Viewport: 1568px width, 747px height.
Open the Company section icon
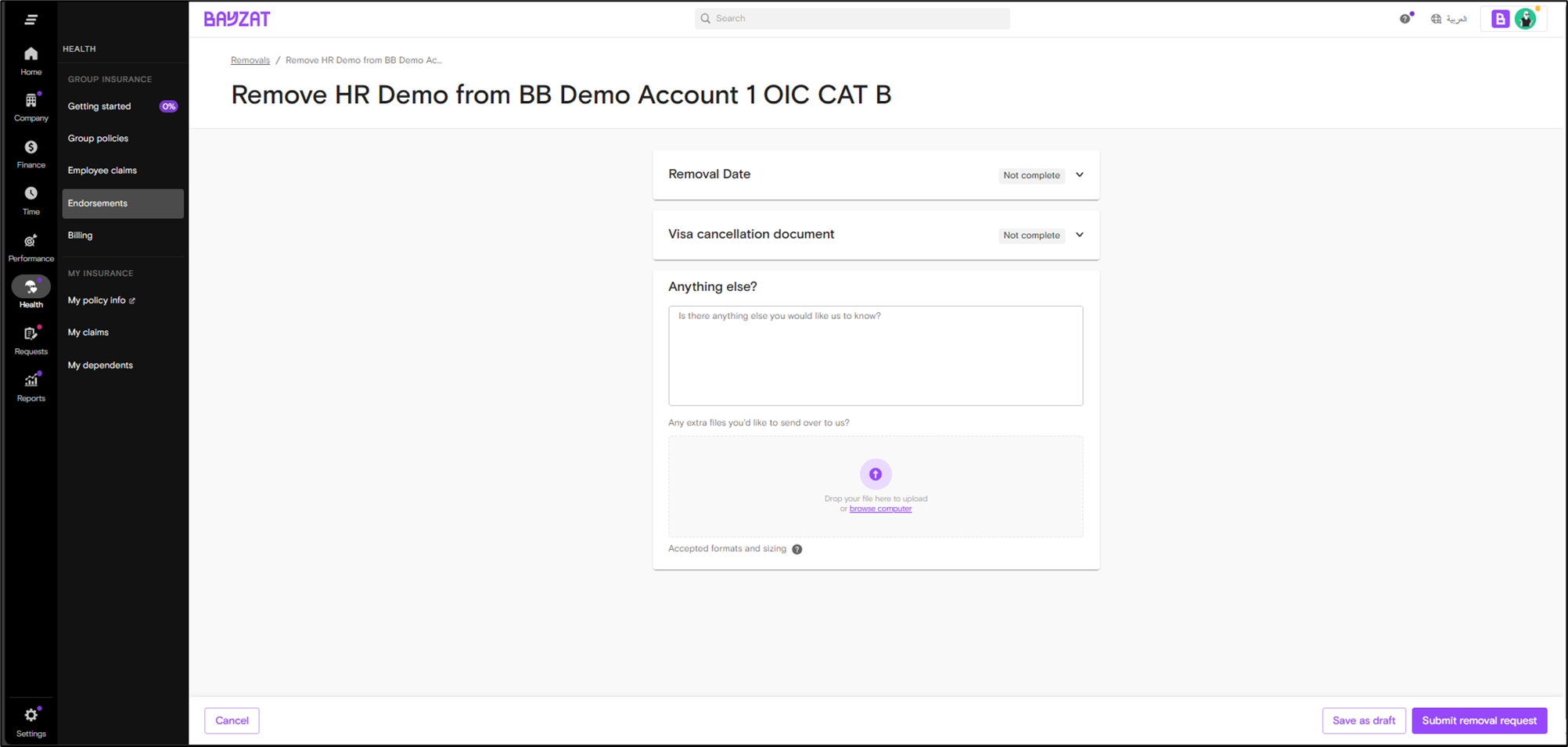[31, 101]
